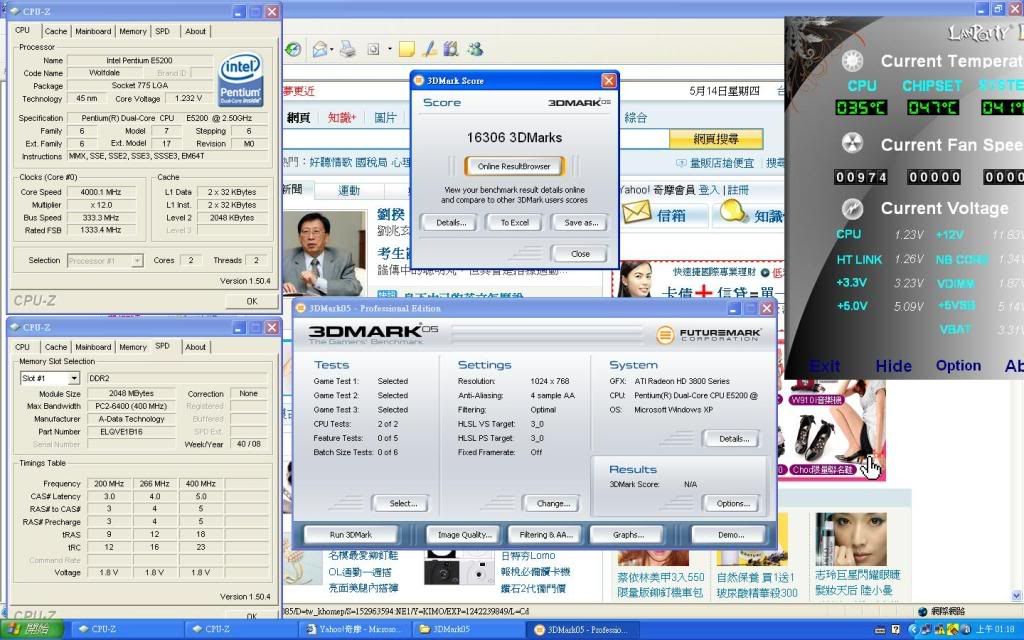
Task: Click the Run 3DMark button
Action: pyautogui.click(x=351, y=535)
